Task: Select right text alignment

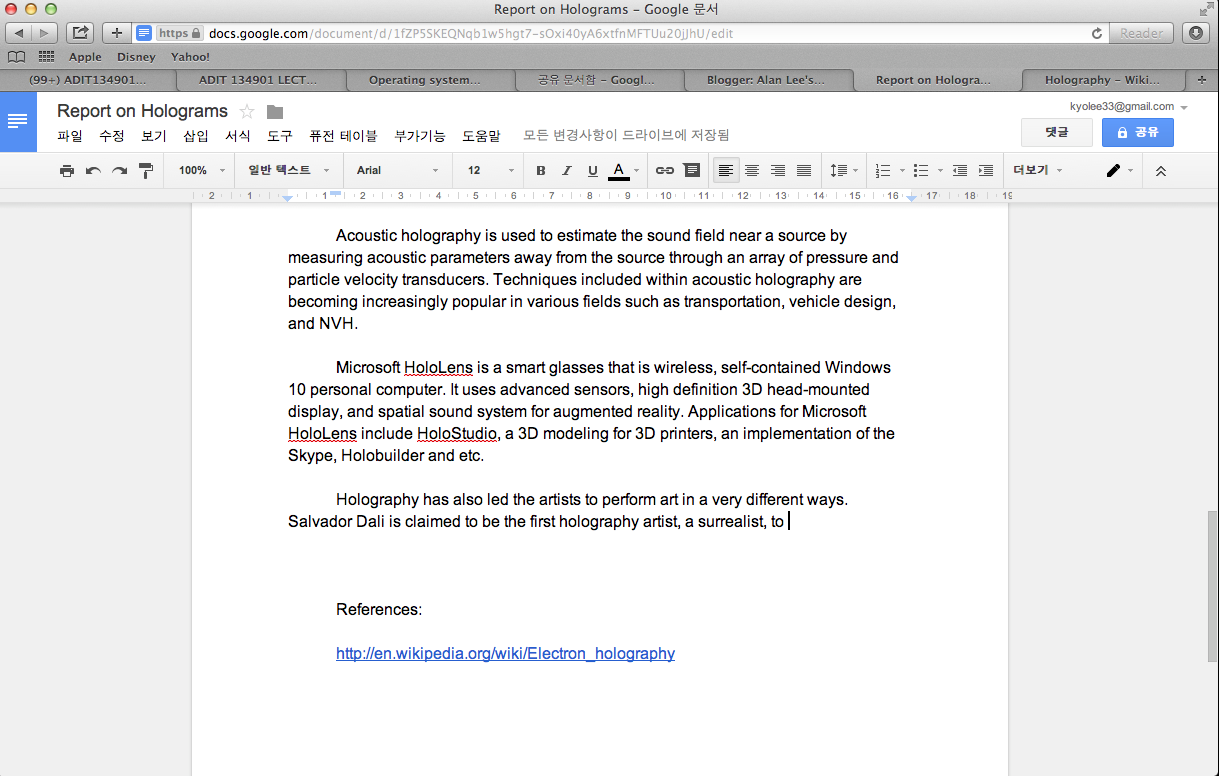Action: click(778, 171)
